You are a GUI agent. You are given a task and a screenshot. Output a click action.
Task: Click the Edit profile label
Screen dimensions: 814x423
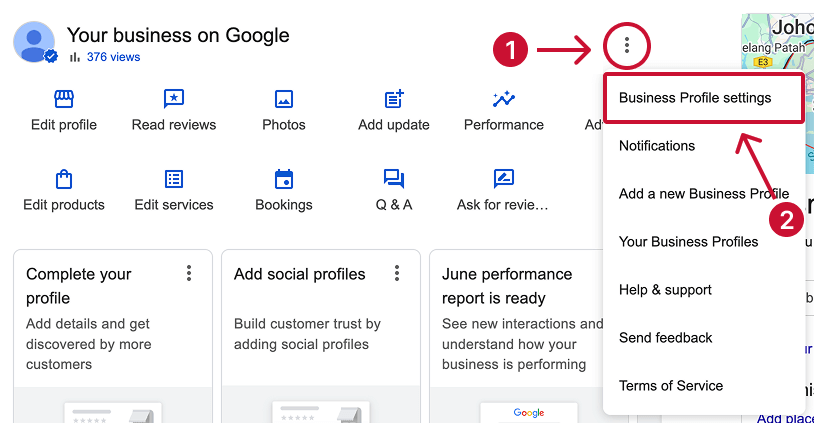(x=64, y=125)
